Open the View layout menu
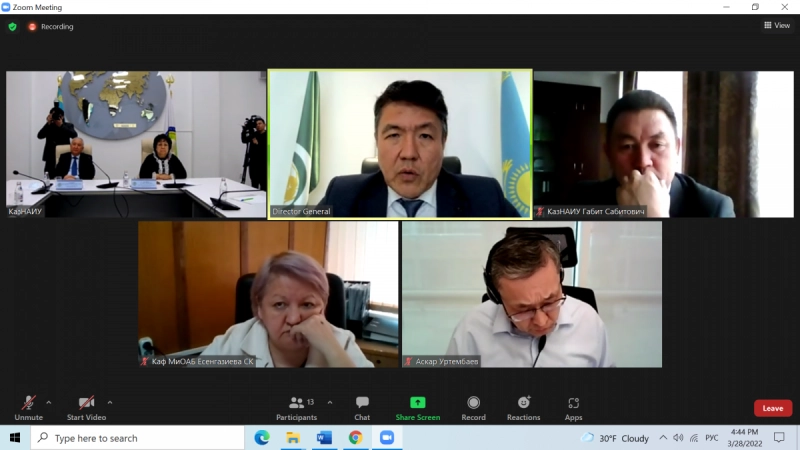Image resolution: width=800 pixels, height=450 pixels. (x=777, y=25)
